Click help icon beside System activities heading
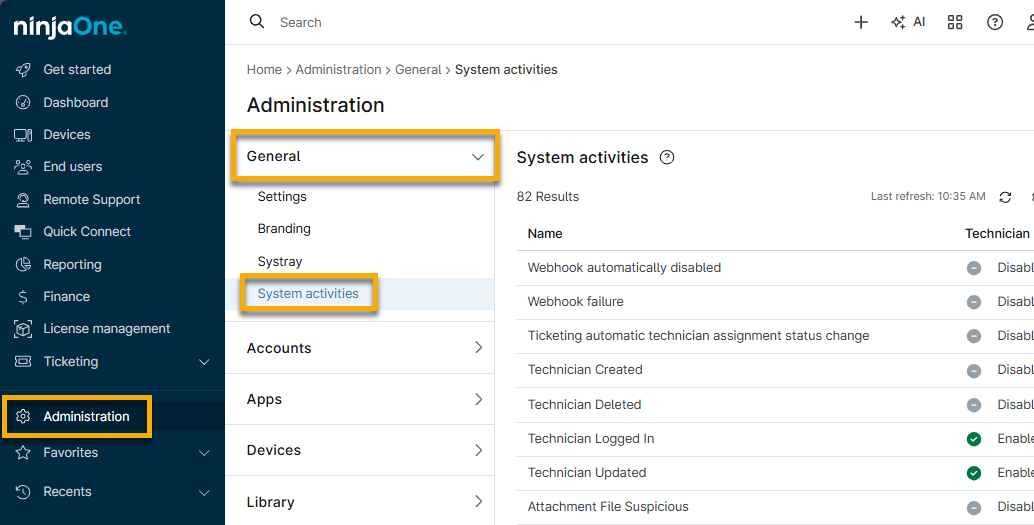Screen dimensions: 1034x525 coord(668,157)
